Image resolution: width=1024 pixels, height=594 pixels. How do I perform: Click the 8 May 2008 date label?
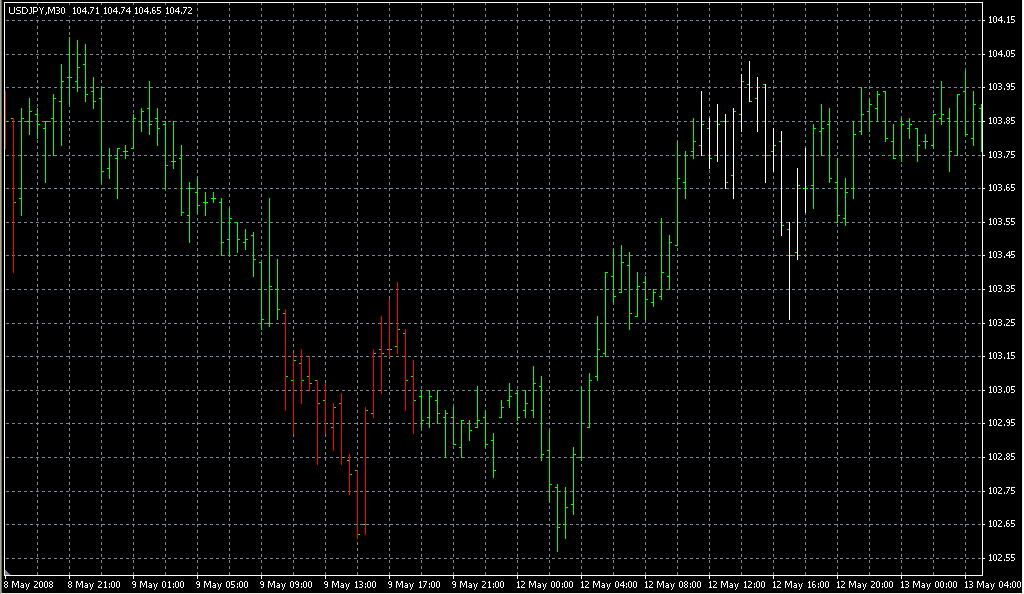coord(29,585)
